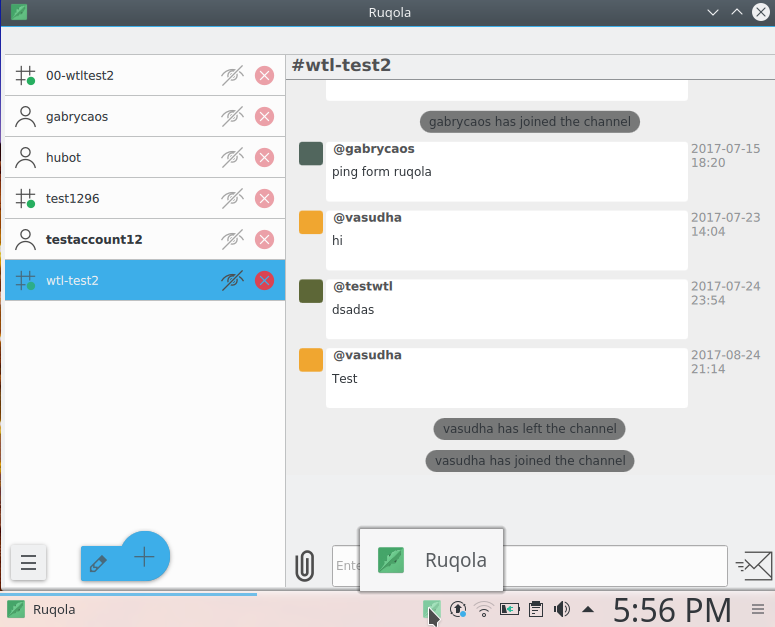Click the red X next to hubot
Screen dimensions: 775x627
click(264, 157)
